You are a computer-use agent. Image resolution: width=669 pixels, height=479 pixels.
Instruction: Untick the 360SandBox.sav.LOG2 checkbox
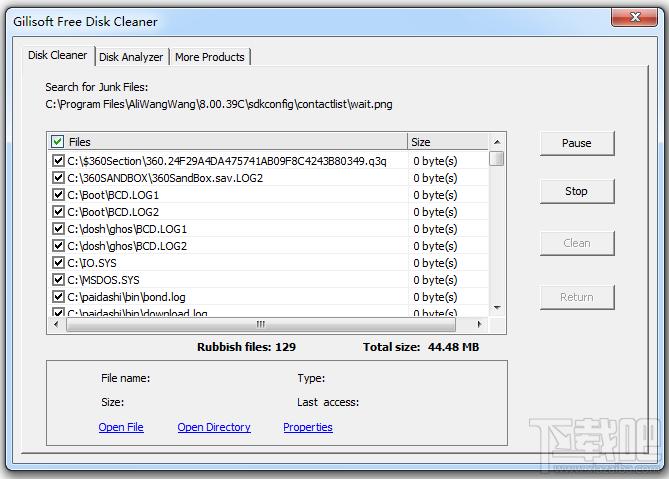click(x=58, y=178)
